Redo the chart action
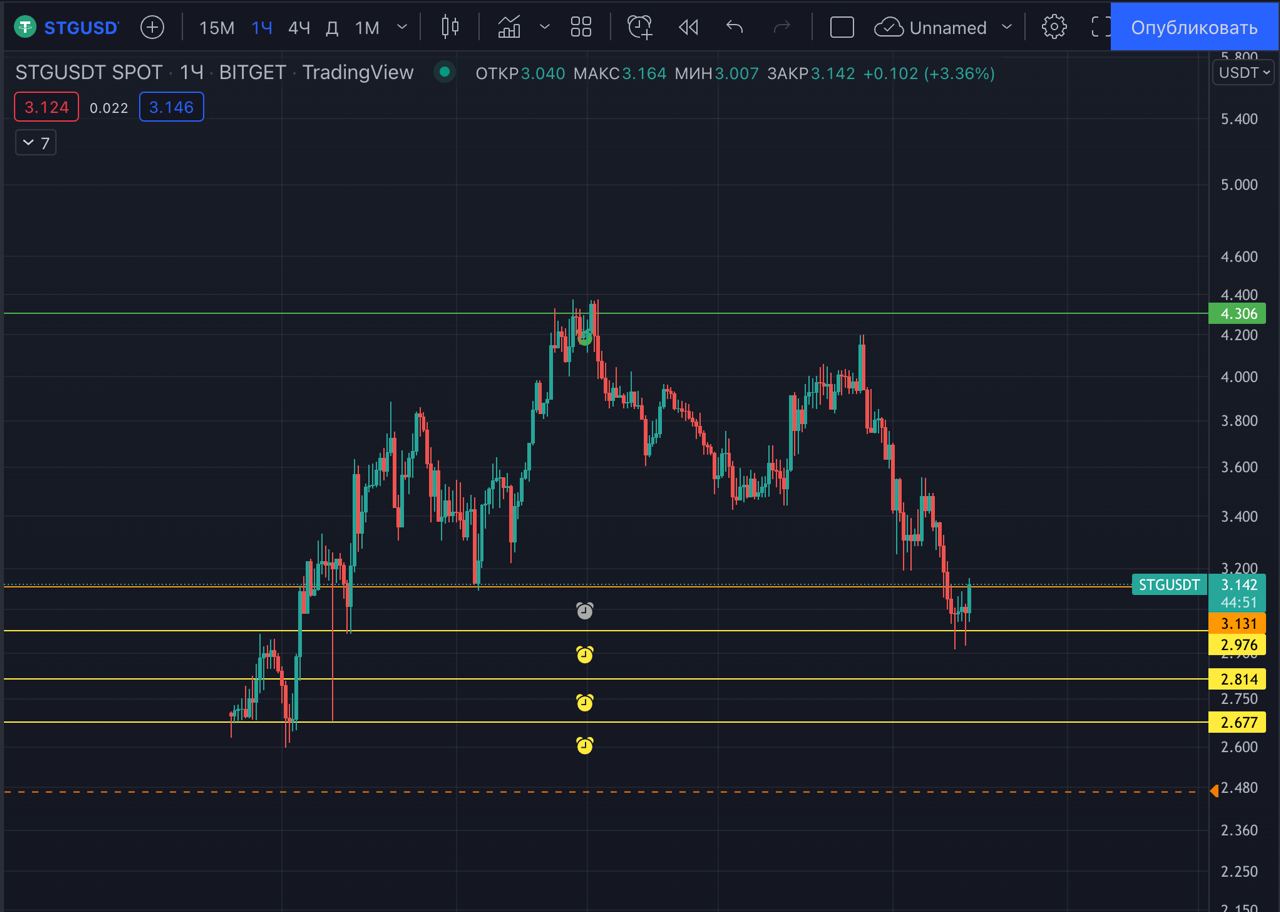The image size is (1280, 912). point(782,27)
